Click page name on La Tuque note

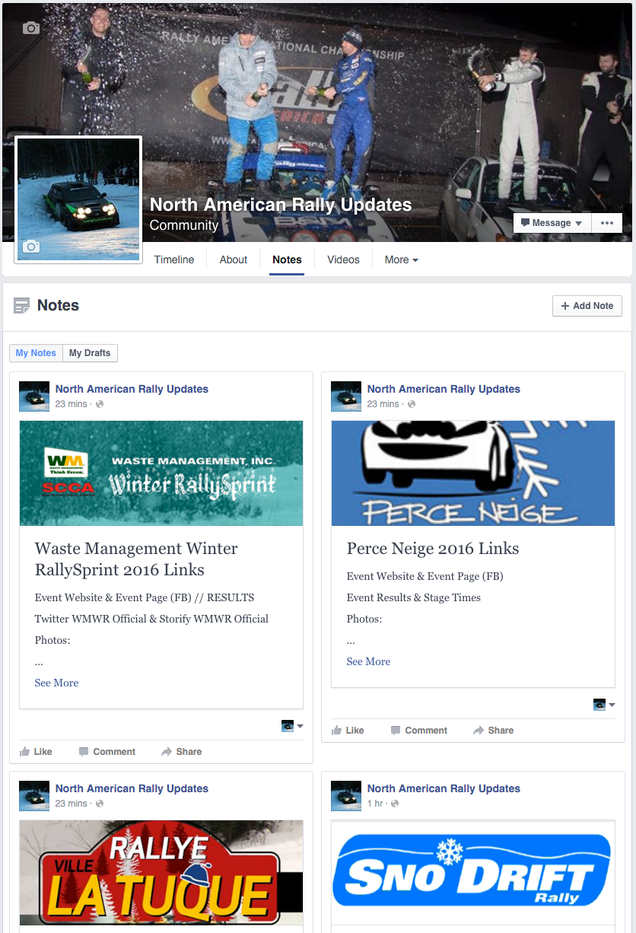pos(131,788)
